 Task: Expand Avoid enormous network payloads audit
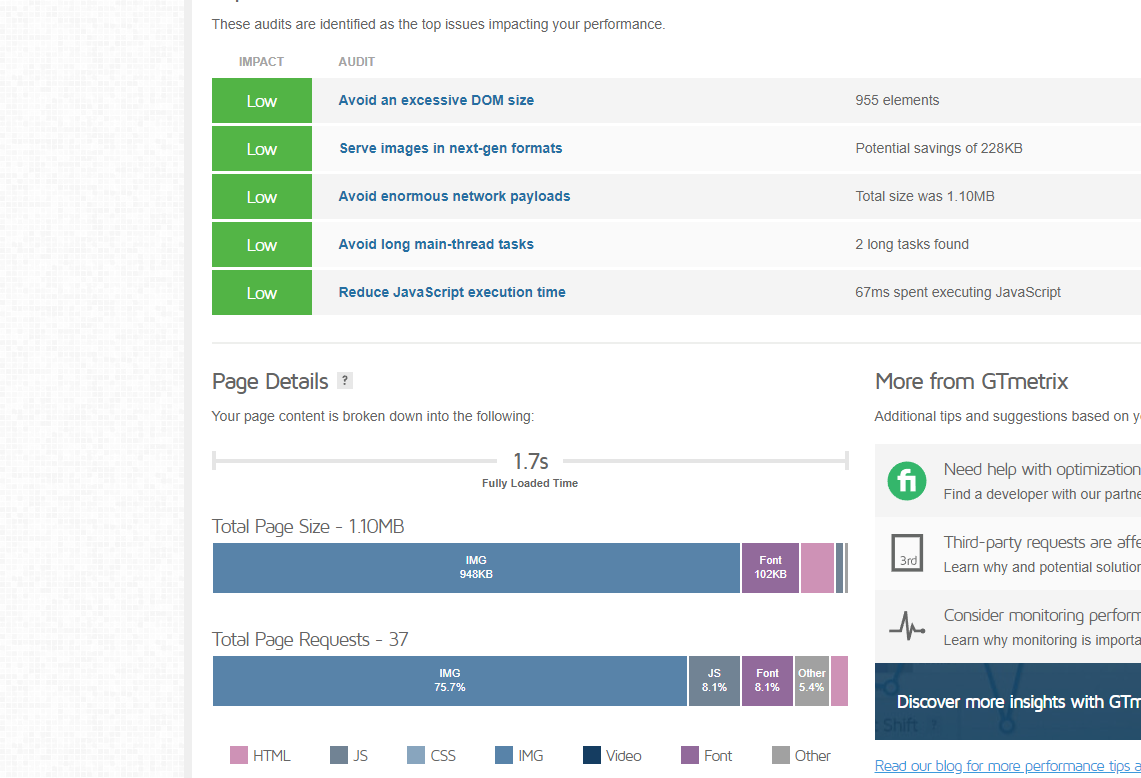454,197
